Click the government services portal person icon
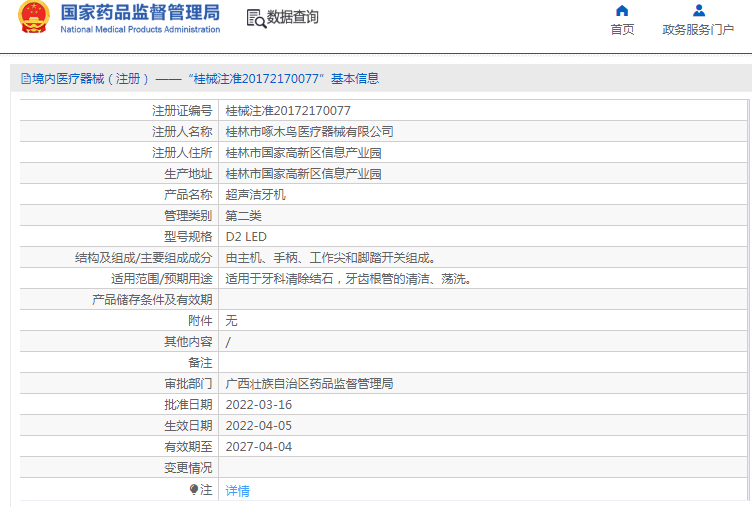 (x=699, y=11)
